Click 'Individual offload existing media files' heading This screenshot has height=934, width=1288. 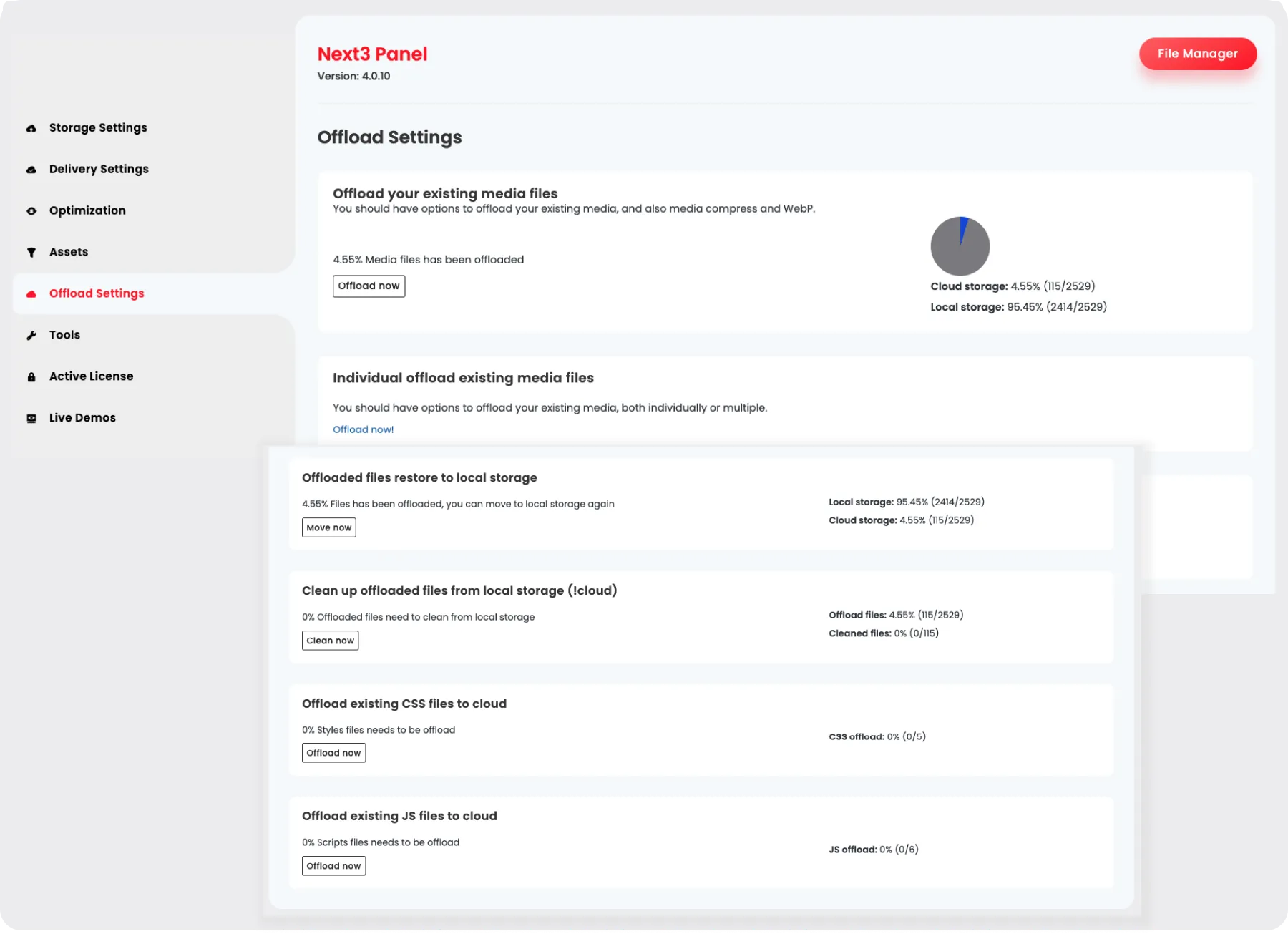pos(463,378)
